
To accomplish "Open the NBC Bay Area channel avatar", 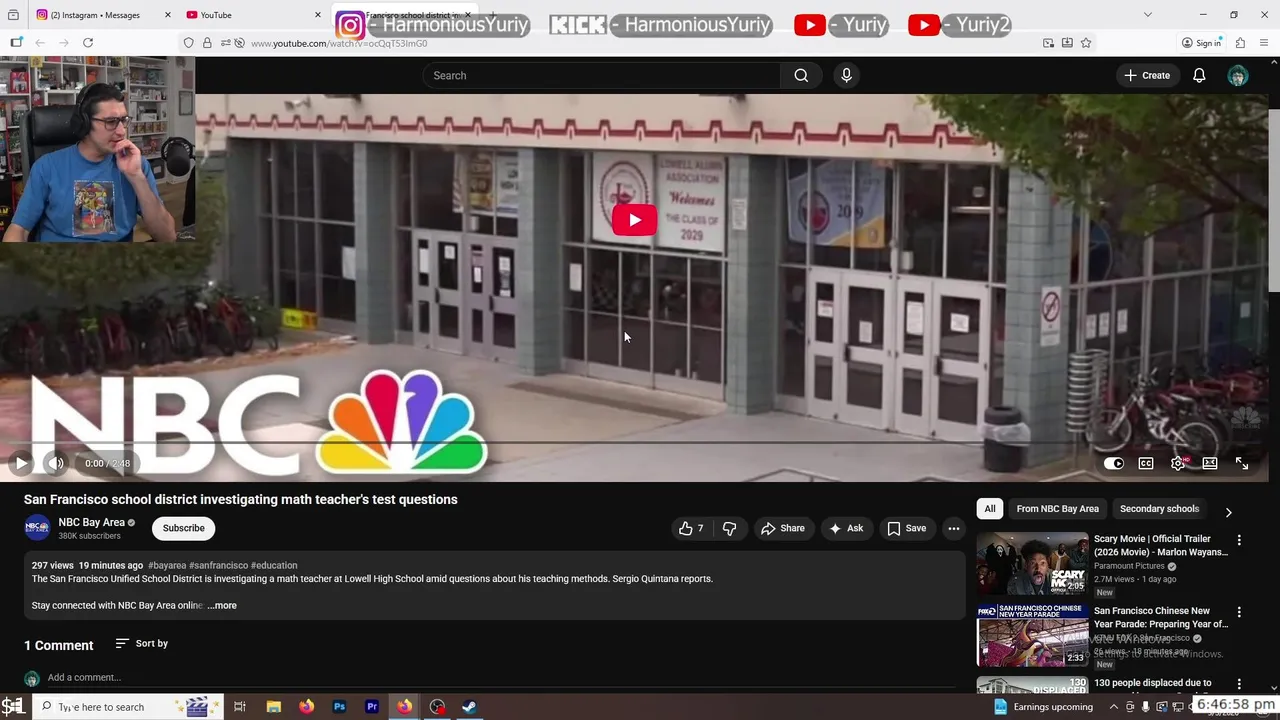I will click(37, 528).
